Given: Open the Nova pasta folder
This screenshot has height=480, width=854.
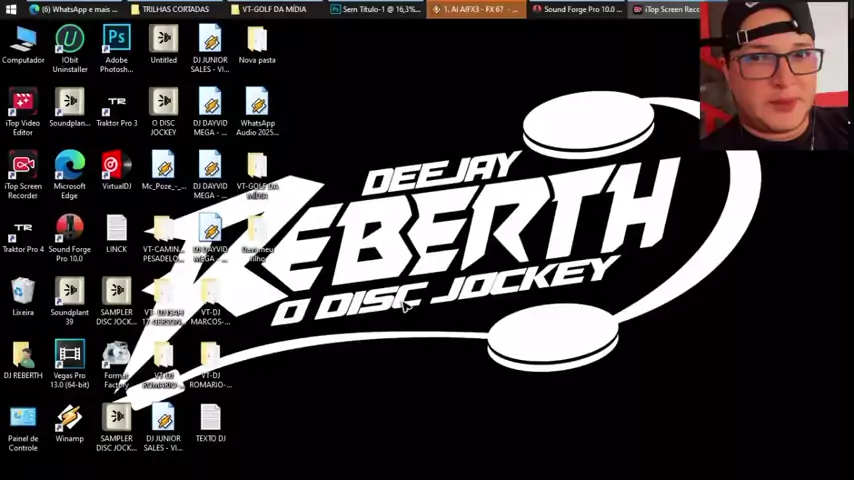Looking at the screenshot, I should coord(257,40).
